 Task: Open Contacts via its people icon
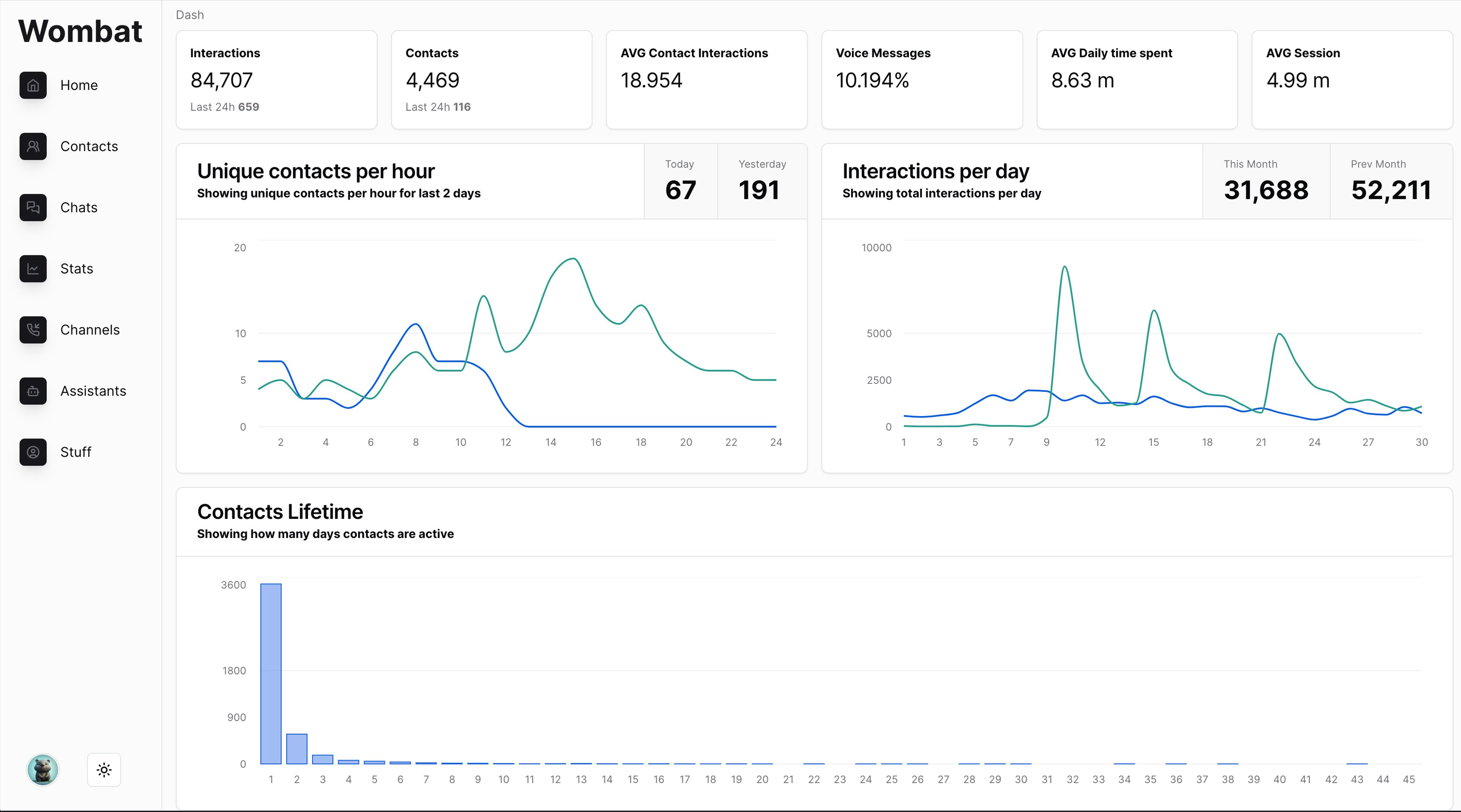pos(33,146)
